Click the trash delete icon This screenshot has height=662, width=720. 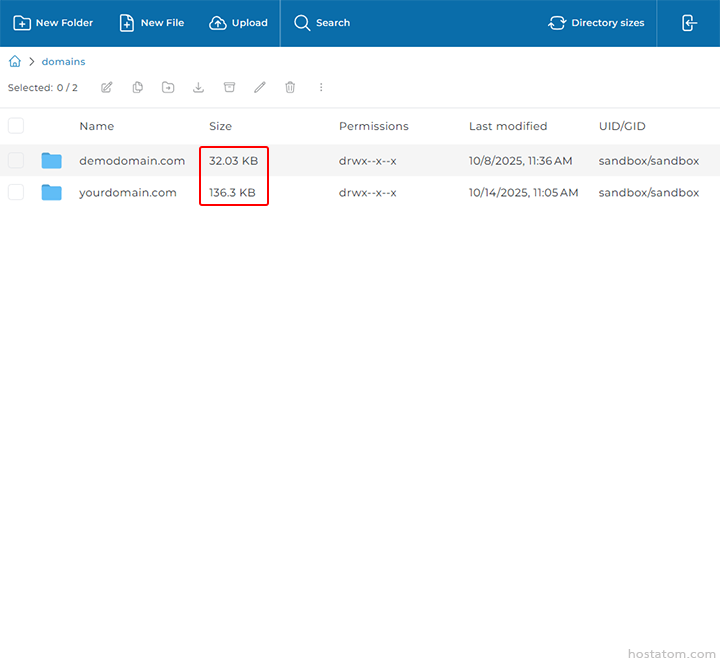click(290, 88)
